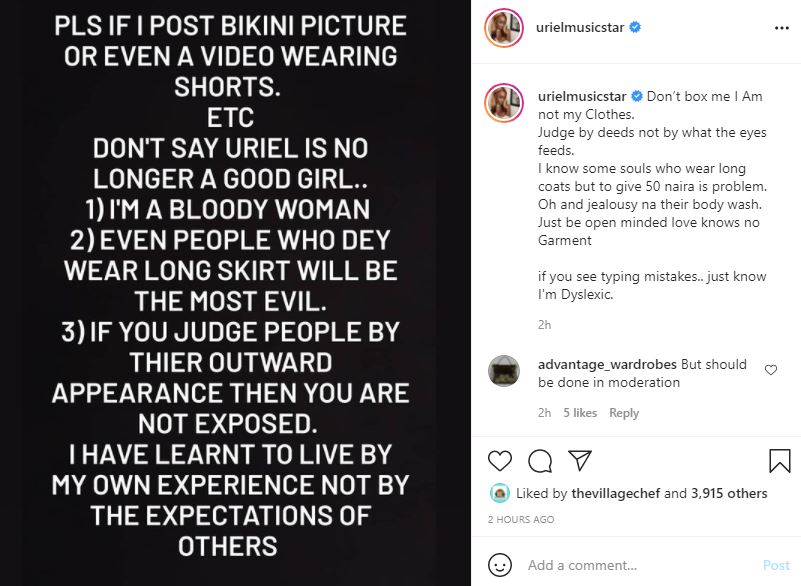Image resolution: width=801 pixels, height=586 pixels.
Task: Open urielmusicstar username in header
Action: click(x=581, y=28)
